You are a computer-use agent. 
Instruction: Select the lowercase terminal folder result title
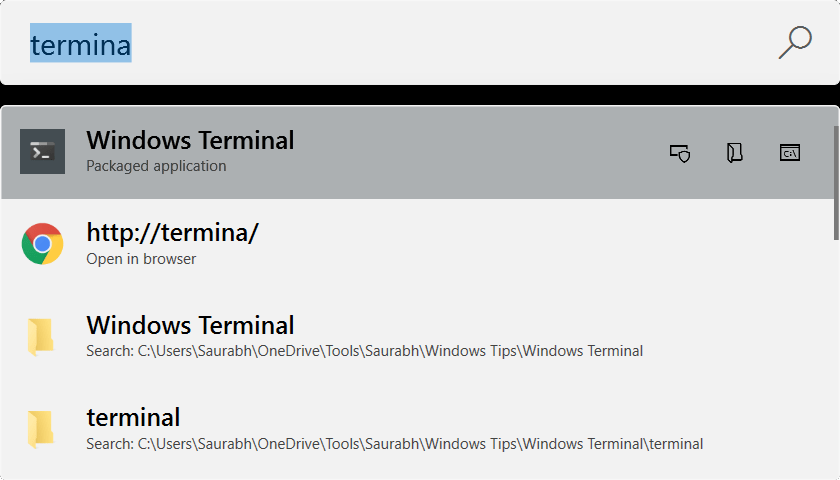pyautogui.click(x=133, y=417)
